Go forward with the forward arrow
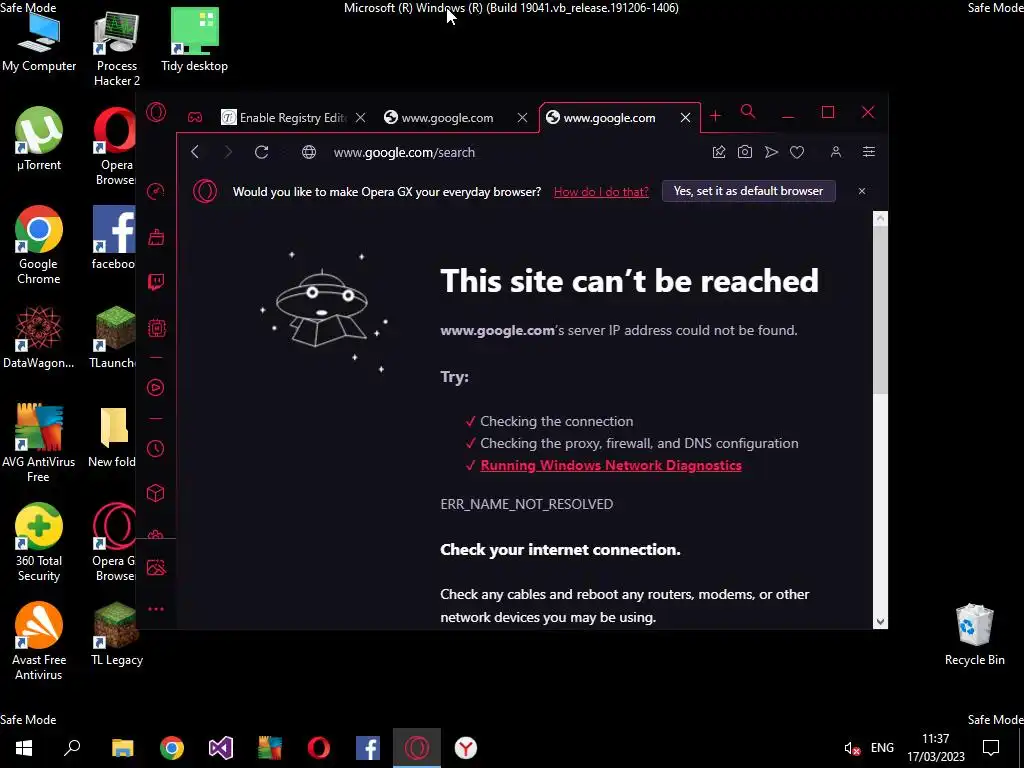 tap(228, 152)
